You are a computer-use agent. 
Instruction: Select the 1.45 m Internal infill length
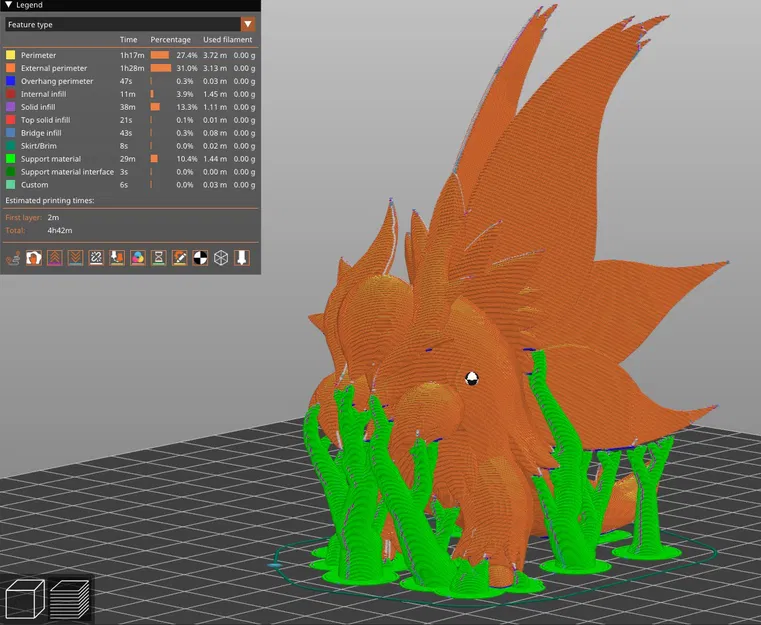pos(215,94)
